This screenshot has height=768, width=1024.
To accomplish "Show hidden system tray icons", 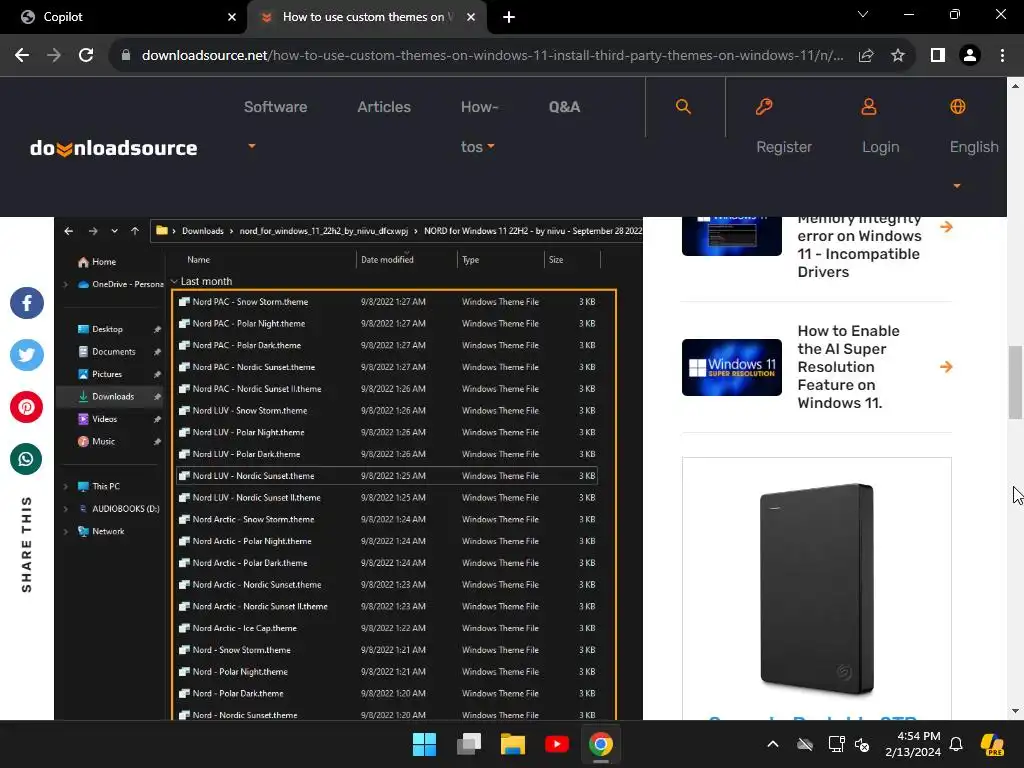I will (x=773, y=744).
